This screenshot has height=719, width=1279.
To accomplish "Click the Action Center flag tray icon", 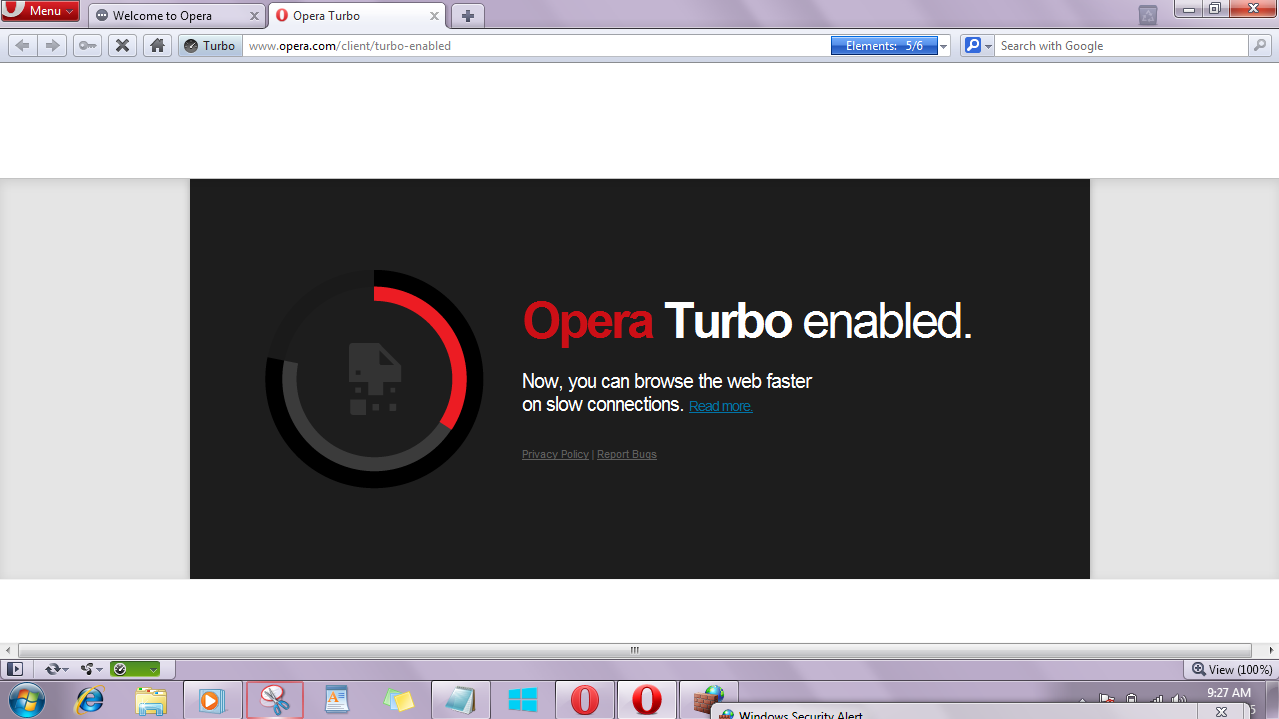I will 1107,700.
